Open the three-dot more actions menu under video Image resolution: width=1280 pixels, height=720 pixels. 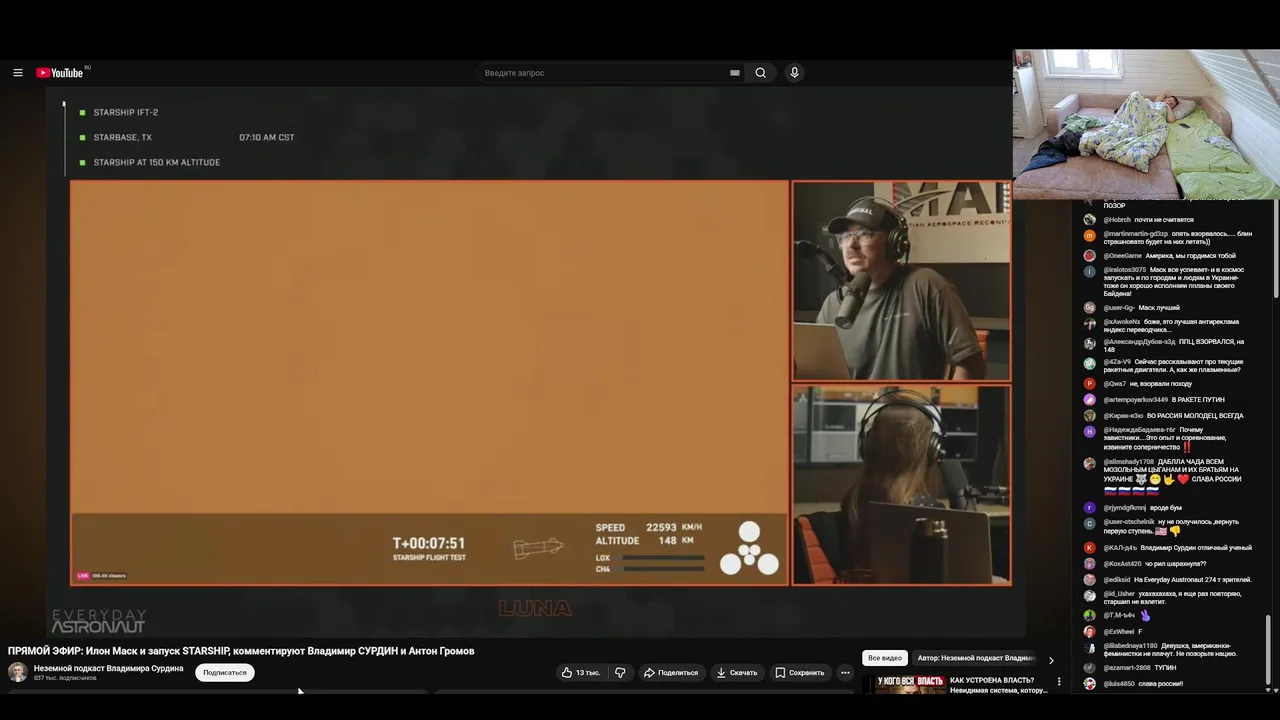coord(845,673)
